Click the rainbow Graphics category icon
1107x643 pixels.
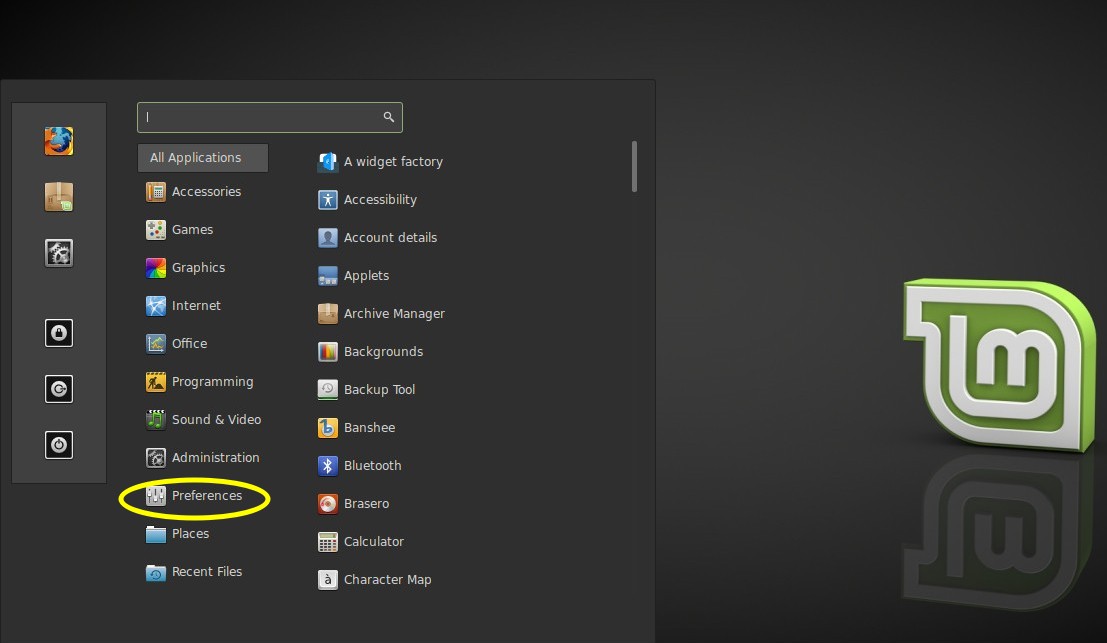[155, 268]
